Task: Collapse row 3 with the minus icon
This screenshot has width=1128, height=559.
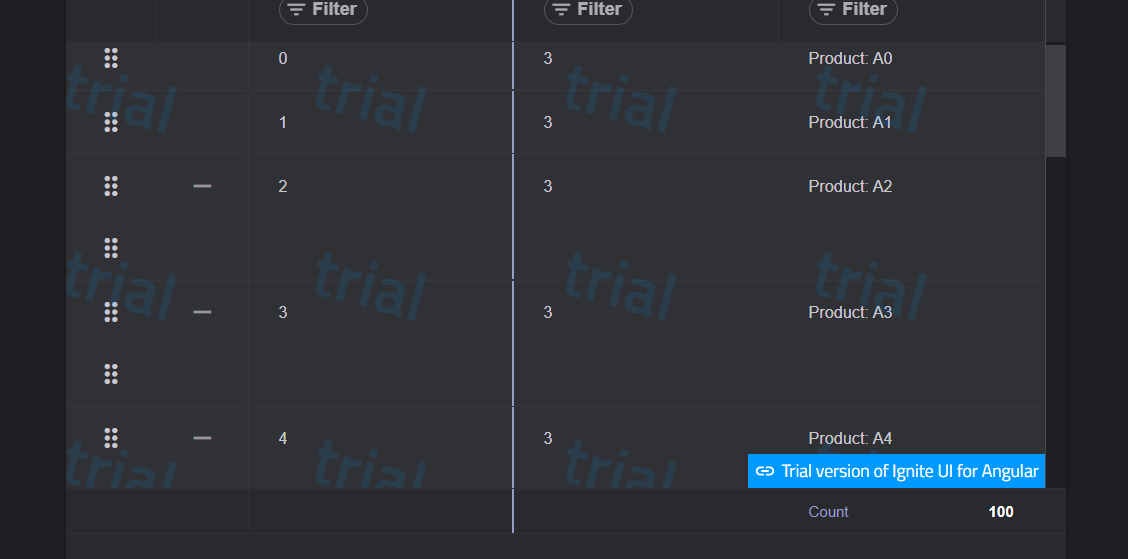Action: pyautogui.click(x=202, y=312)
